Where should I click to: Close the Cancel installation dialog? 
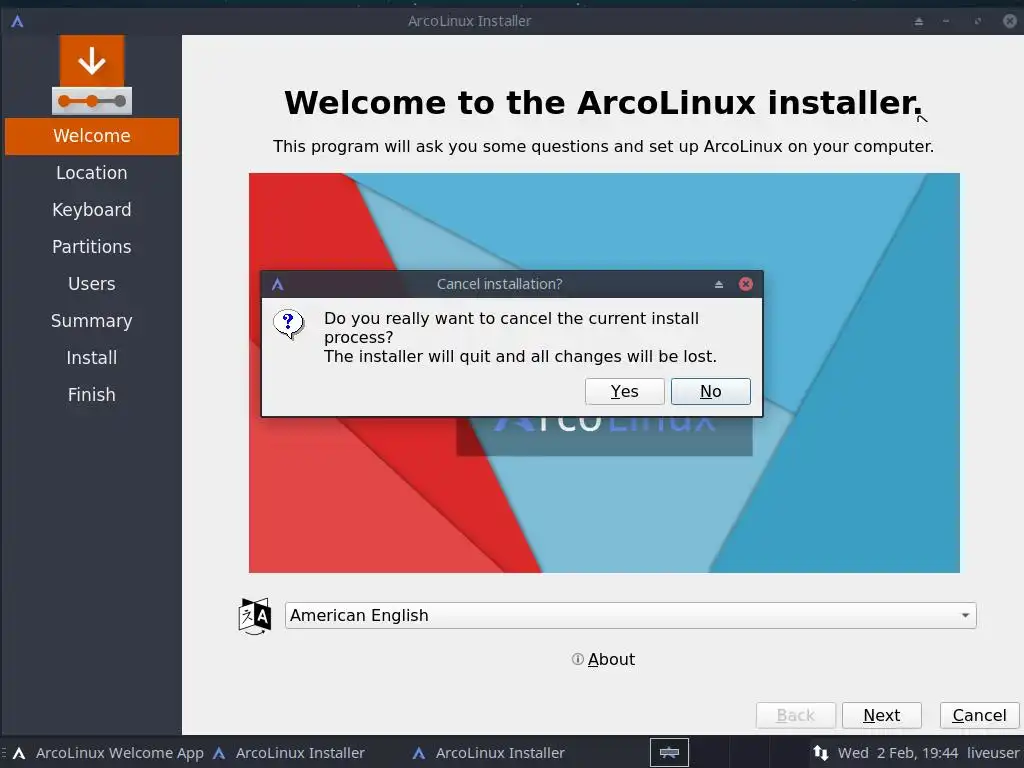pos(745,284)
